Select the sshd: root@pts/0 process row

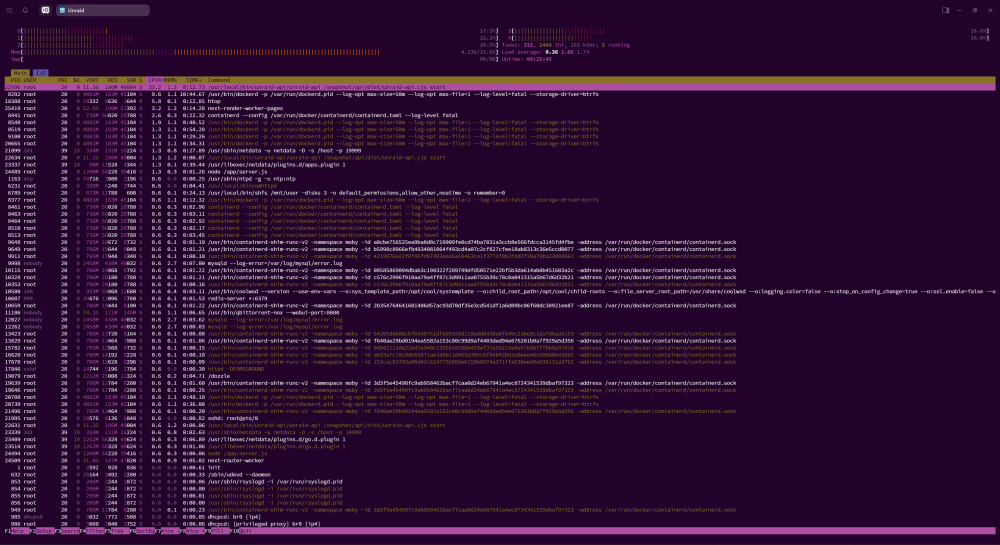(500, 418)
